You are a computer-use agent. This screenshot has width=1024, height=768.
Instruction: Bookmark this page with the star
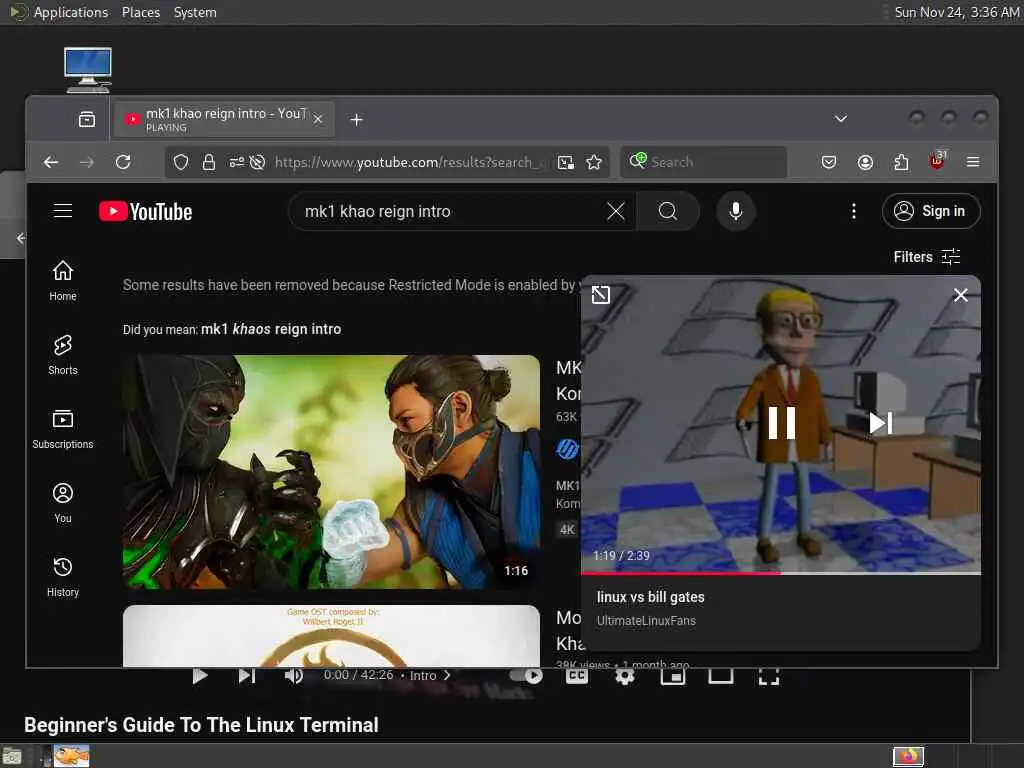594,162
